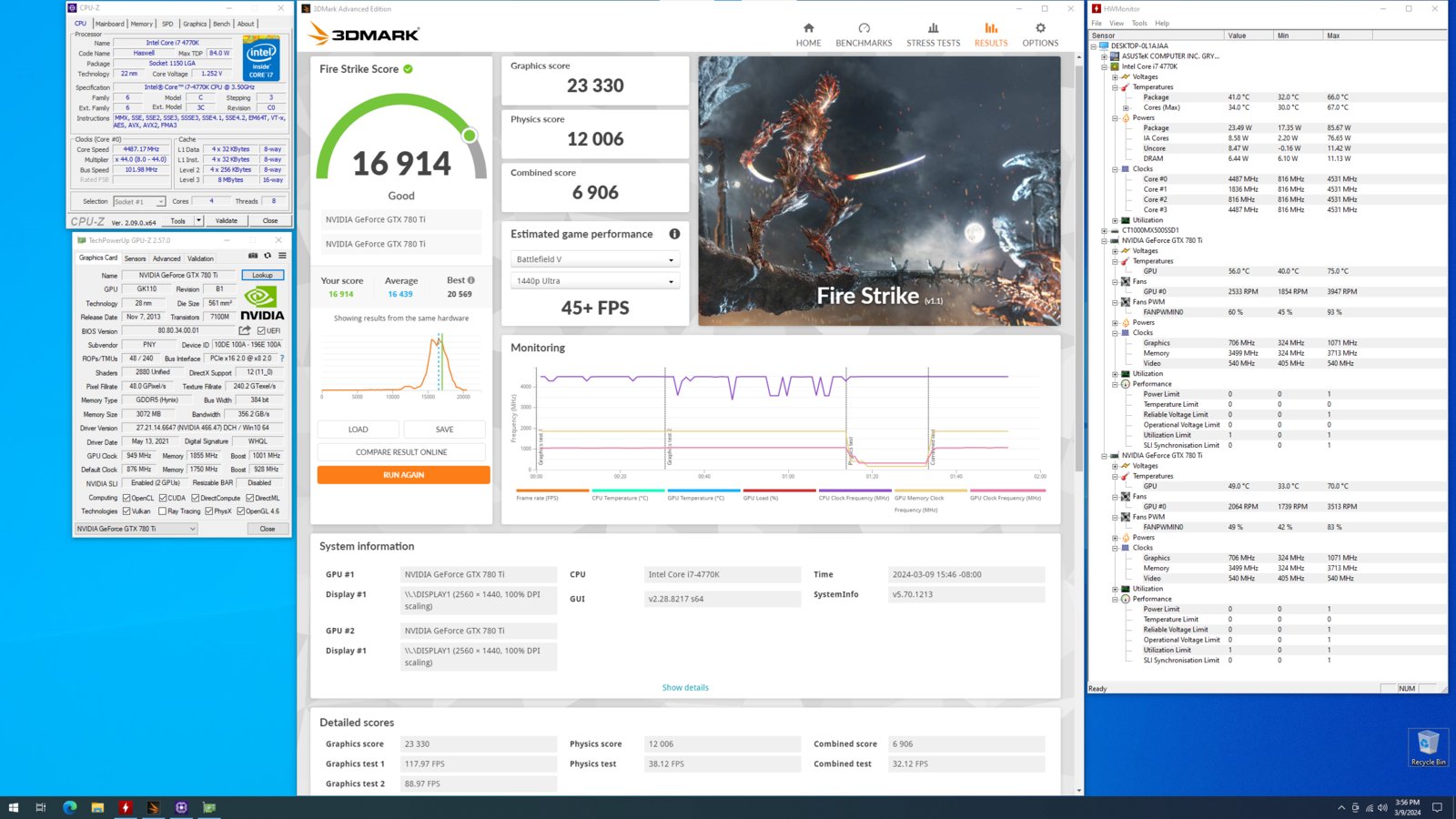
Task: Expand Cores (Max) in HWMonitor temperatures
Action: (1126, 107)
